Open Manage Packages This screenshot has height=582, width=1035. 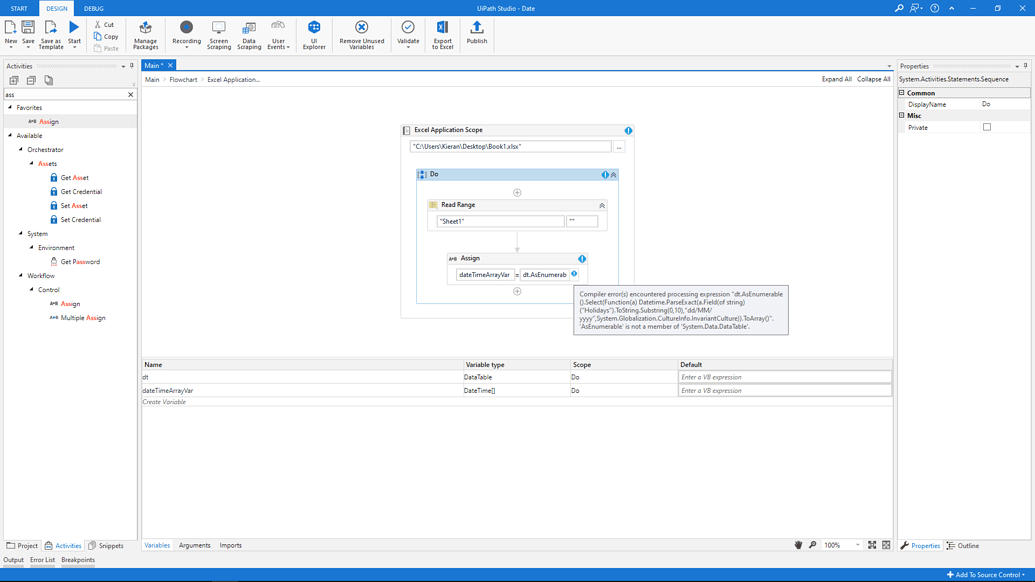(x=145, y=32)
